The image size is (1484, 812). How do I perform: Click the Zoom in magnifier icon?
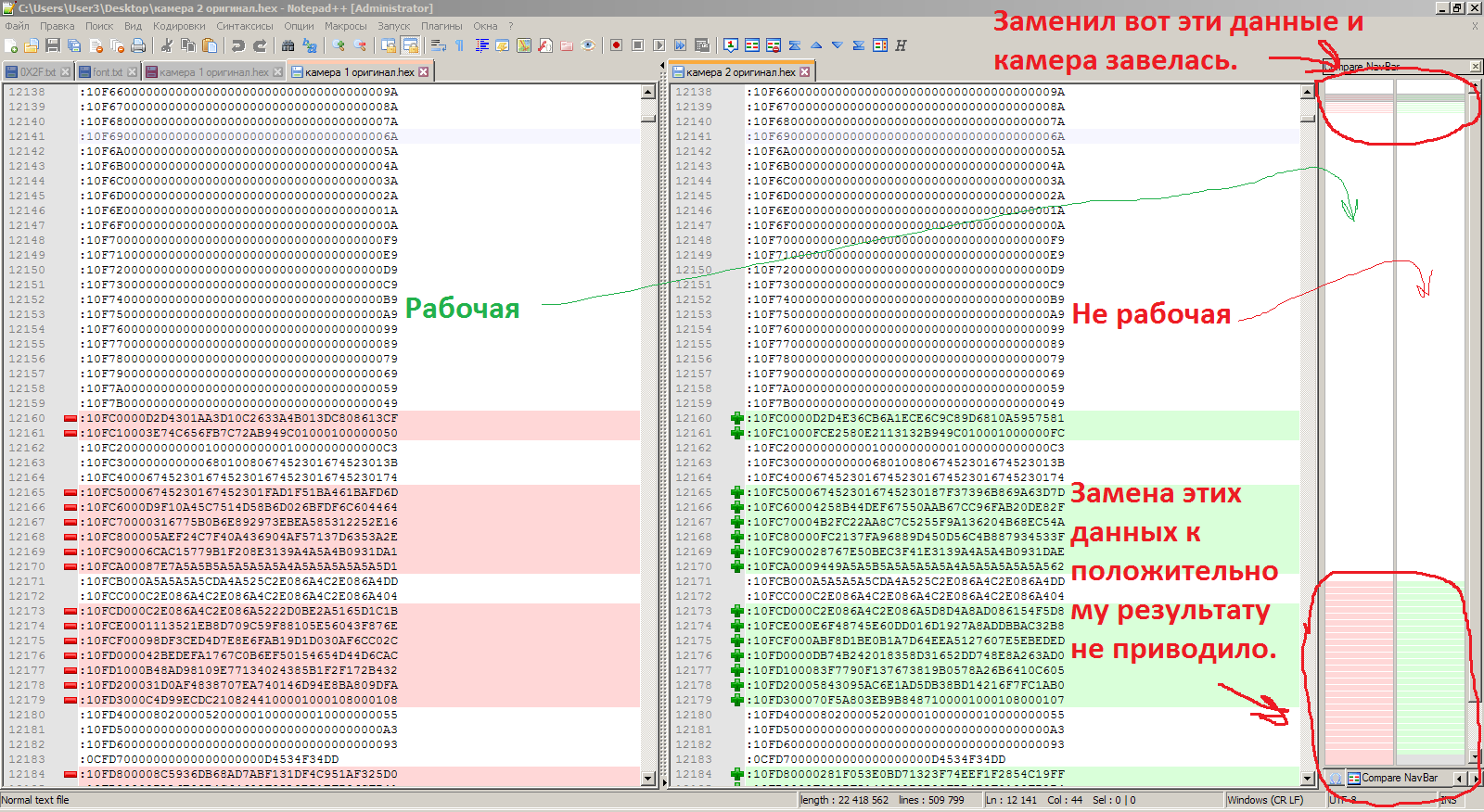pos(339,45)
